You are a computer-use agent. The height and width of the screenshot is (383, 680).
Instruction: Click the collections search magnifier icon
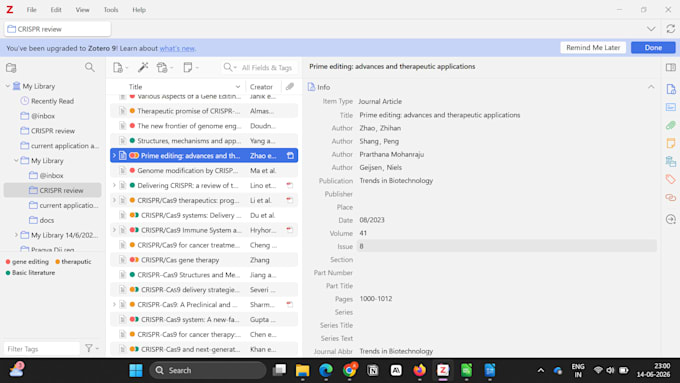click(x=89, y=67)
